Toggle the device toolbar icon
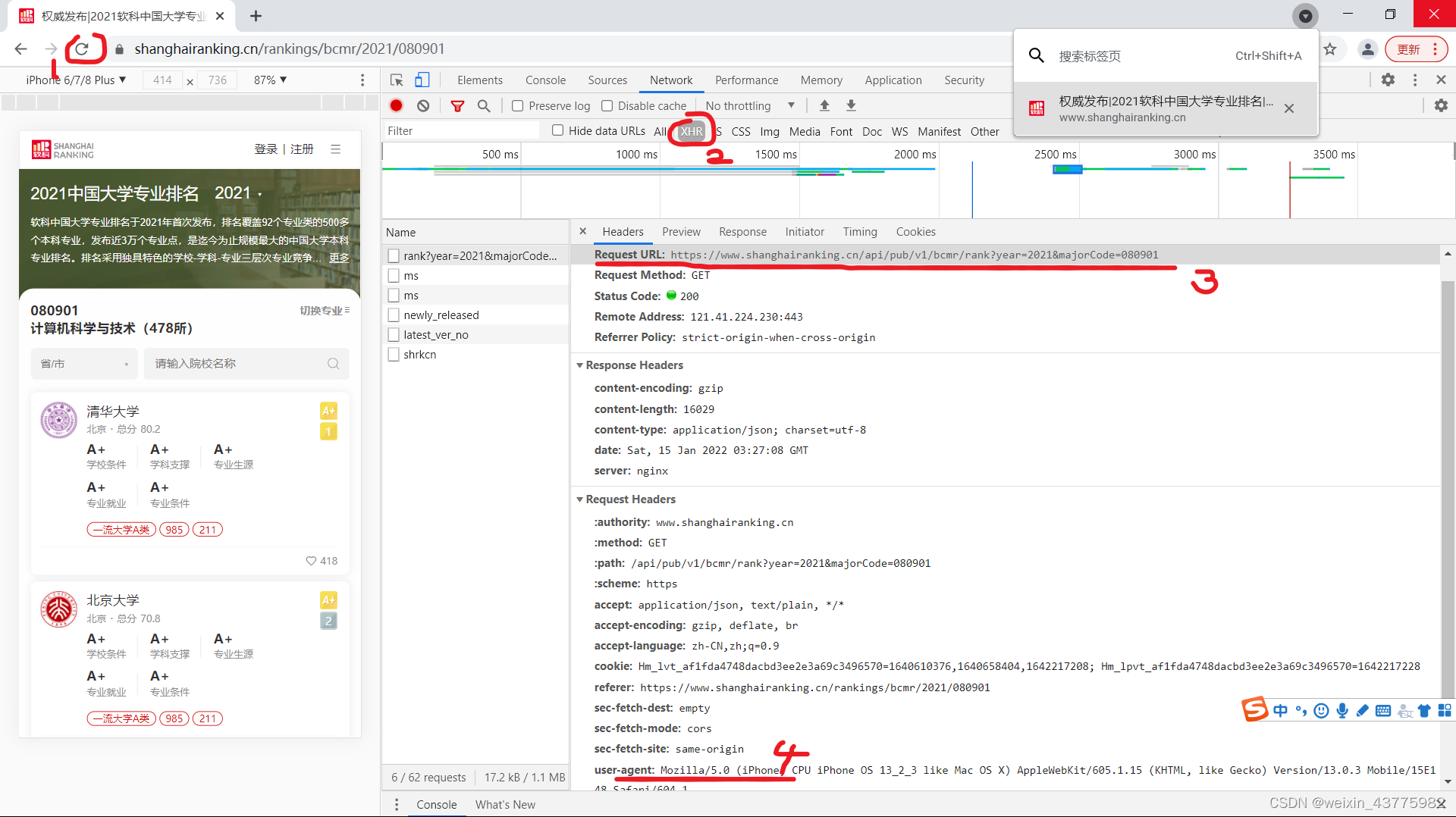Image resolution: width=1456 pixels, height=817 pixels. pyautogui.click(x=422, y=80)
